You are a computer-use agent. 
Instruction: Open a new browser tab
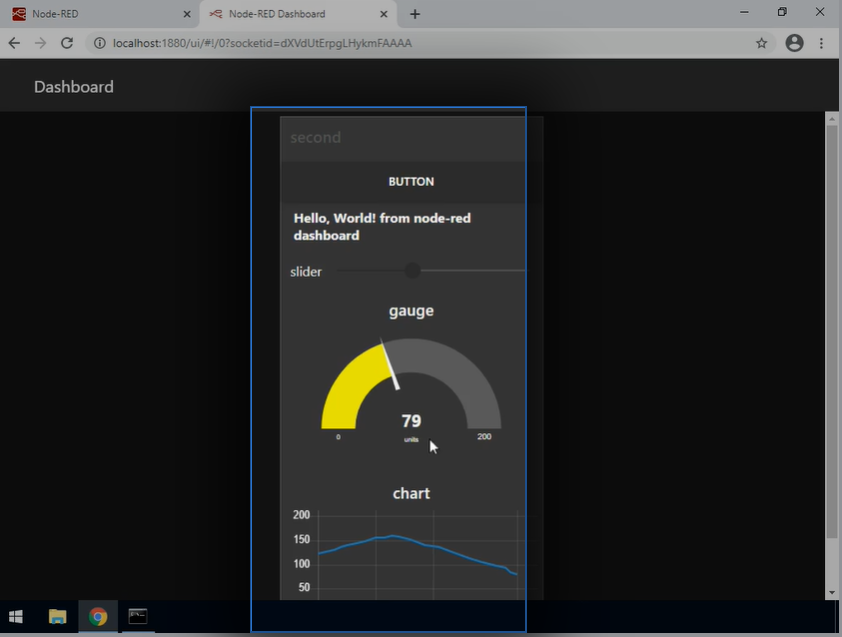tap(415, 14)
